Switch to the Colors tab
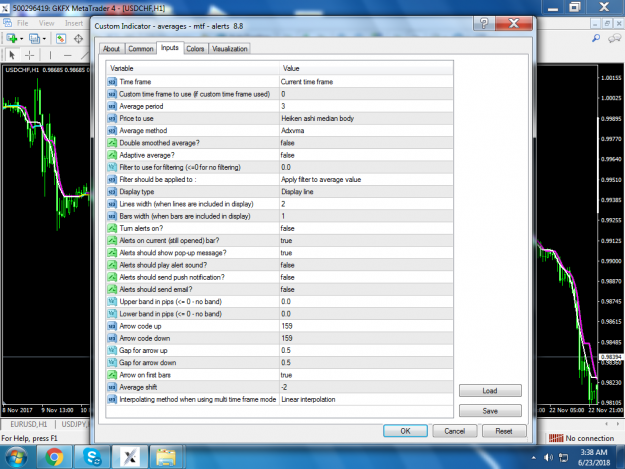625x469 pixels. (x=195, y=49)
